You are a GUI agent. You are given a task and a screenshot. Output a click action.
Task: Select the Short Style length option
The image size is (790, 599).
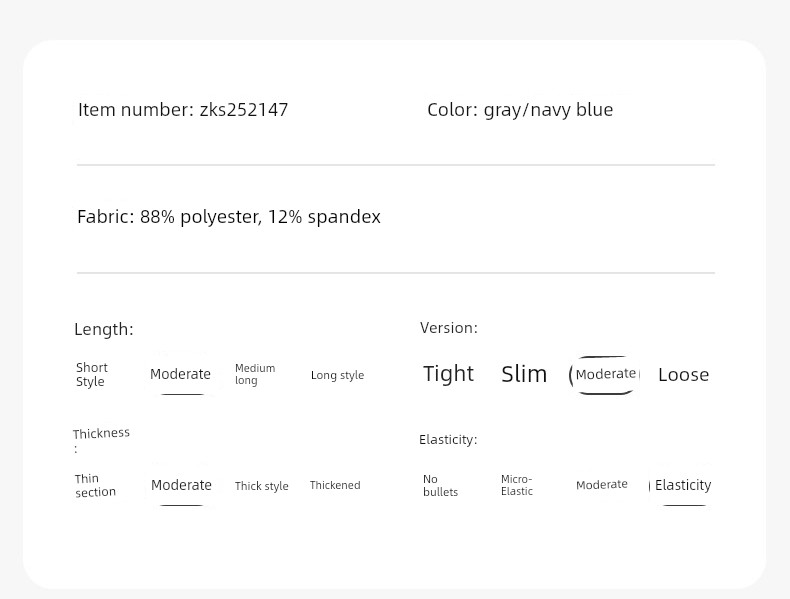tap(92, 374)
